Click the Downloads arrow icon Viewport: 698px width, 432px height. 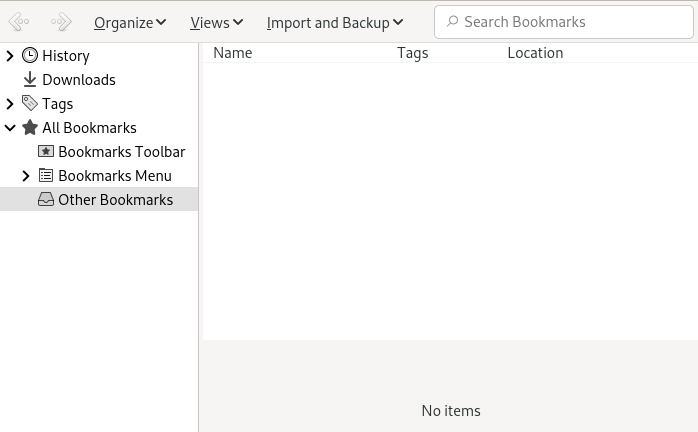(30, 80)
